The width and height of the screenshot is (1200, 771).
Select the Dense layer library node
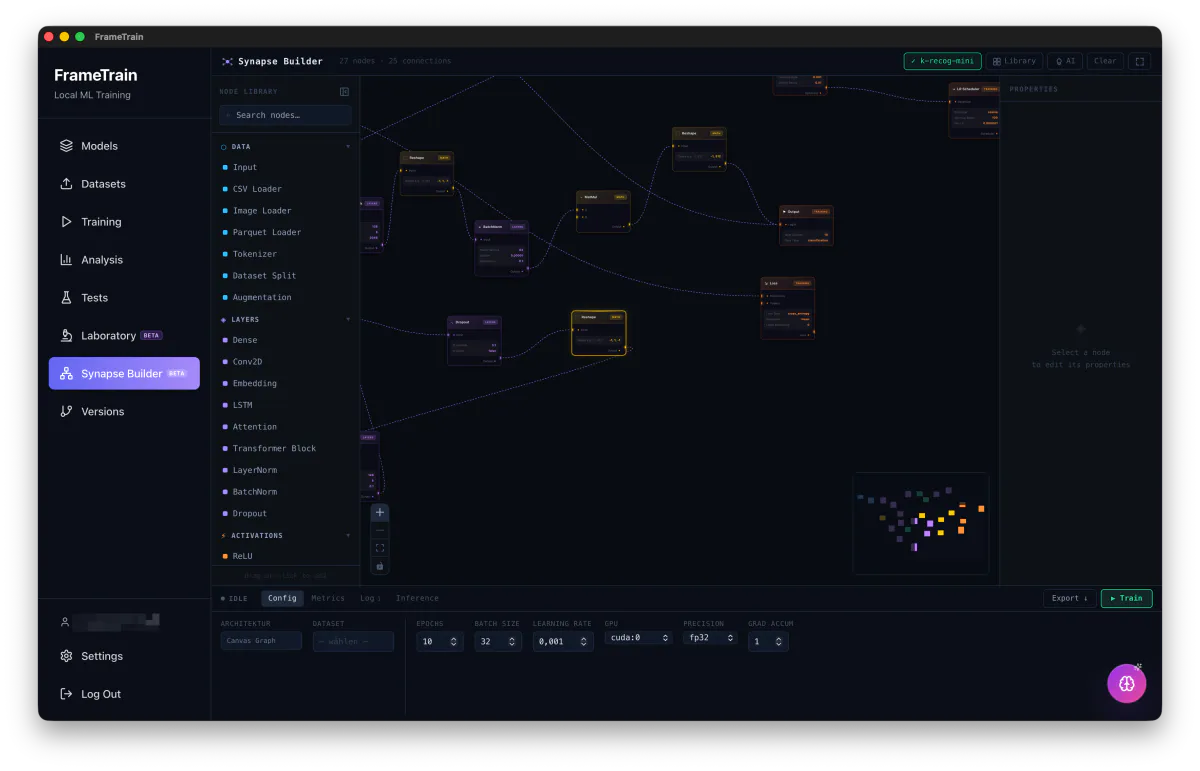[285, 341]
